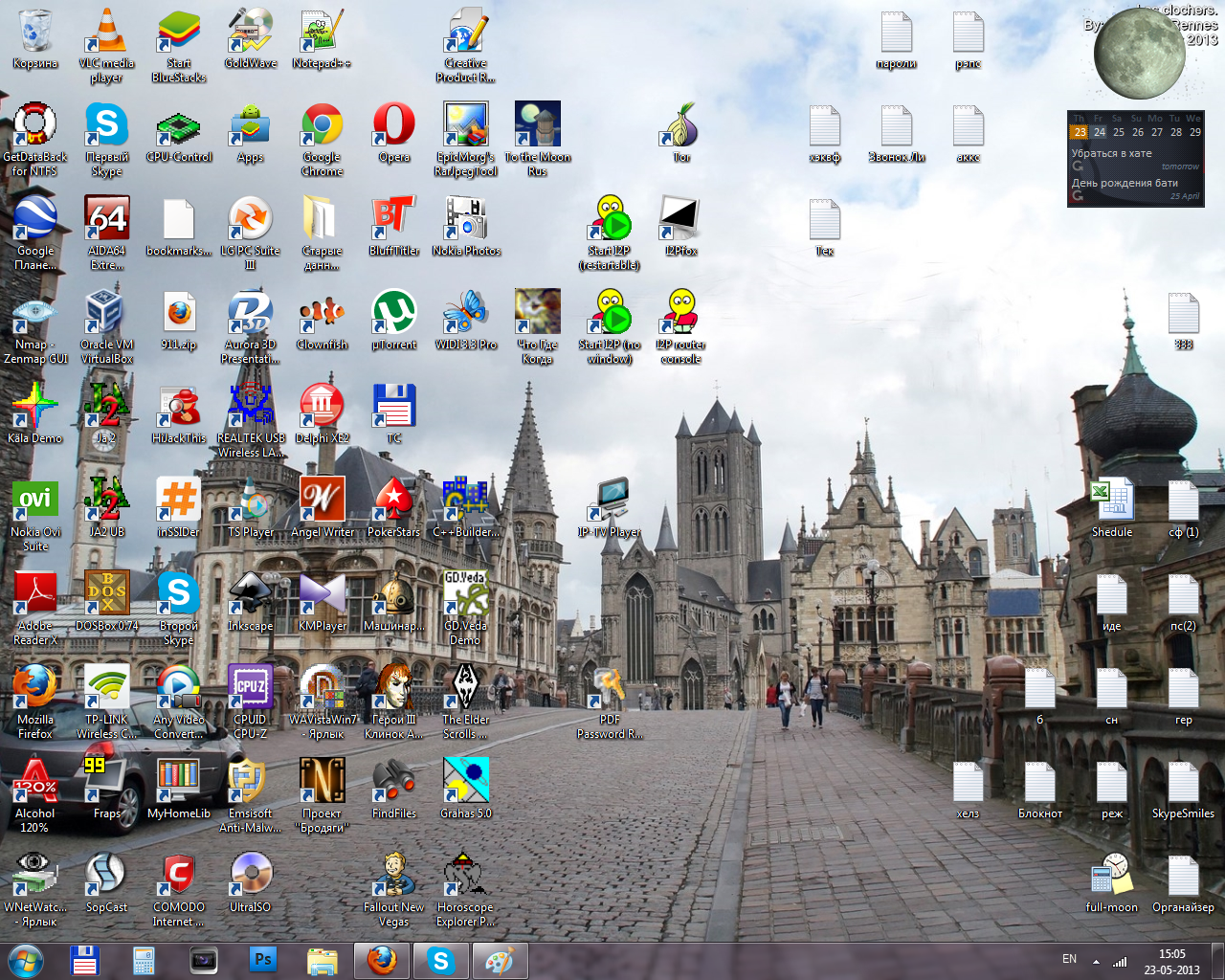Open I2P router console shortcut

click(x=681, y=326)
